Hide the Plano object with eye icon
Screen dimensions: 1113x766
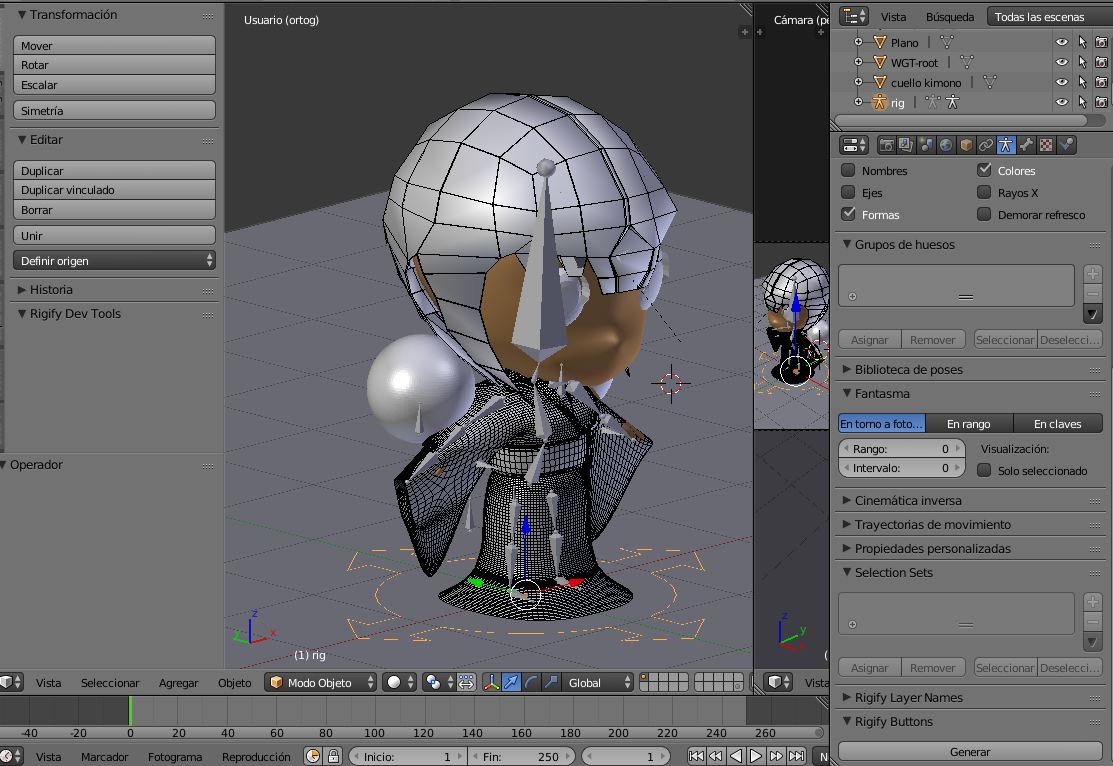tap(1061, 42)
